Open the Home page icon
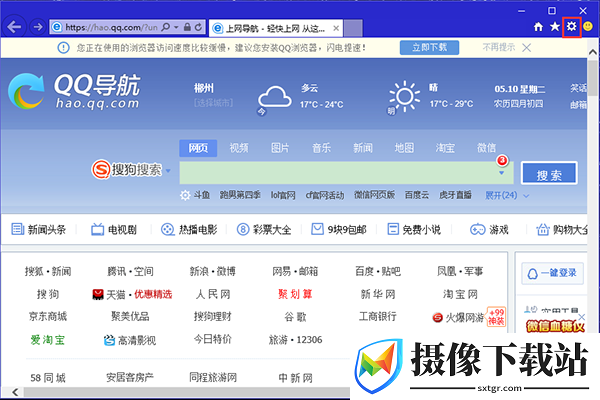 [x=538, y=27]
